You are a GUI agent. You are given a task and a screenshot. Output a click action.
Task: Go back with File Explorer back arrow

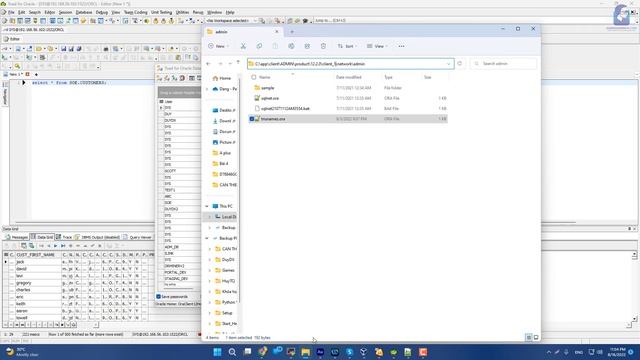[x=209, y=64]
